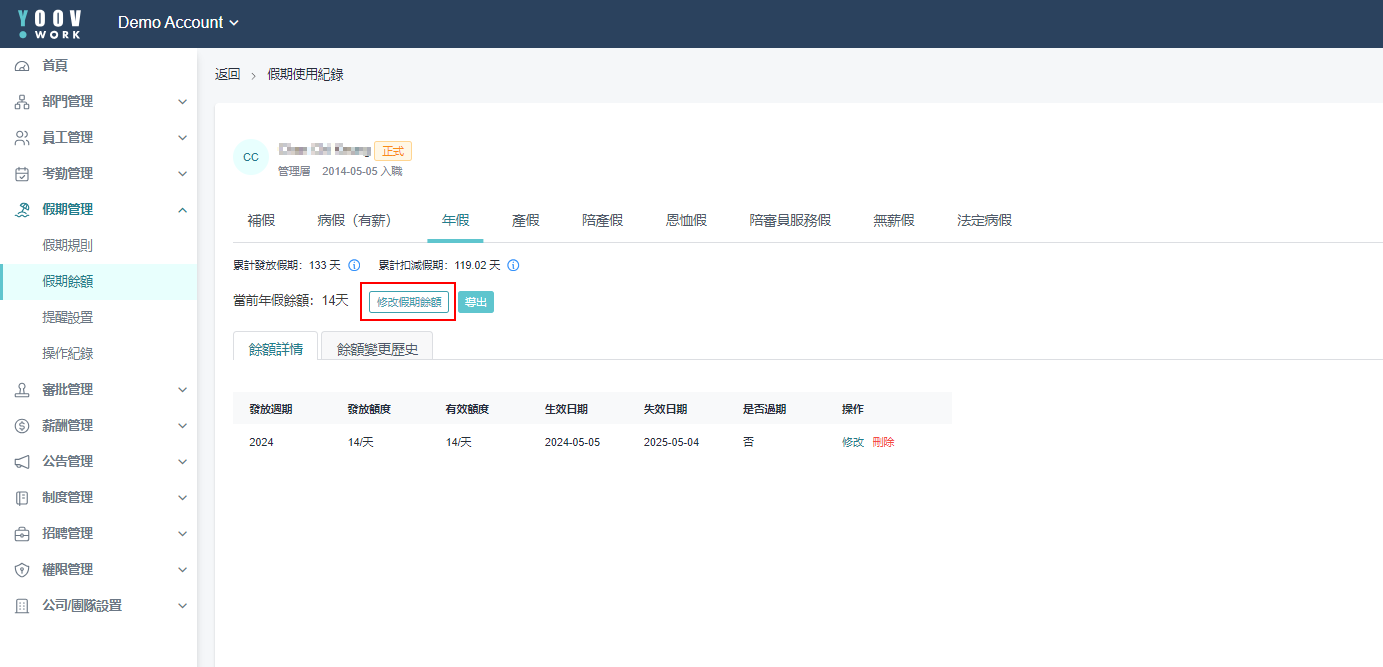Click 刪除 link in the 2024 row

pos(883,442)
